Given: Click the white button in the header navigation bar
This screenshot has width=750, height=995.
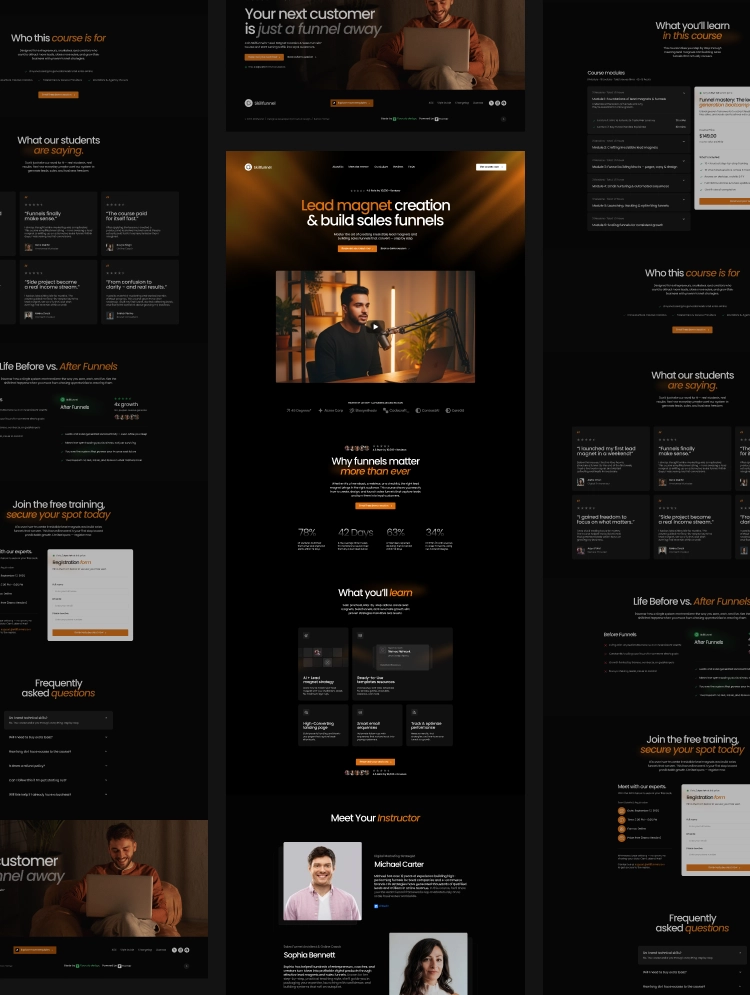Looking at the screenshot, I should (491, 167).
